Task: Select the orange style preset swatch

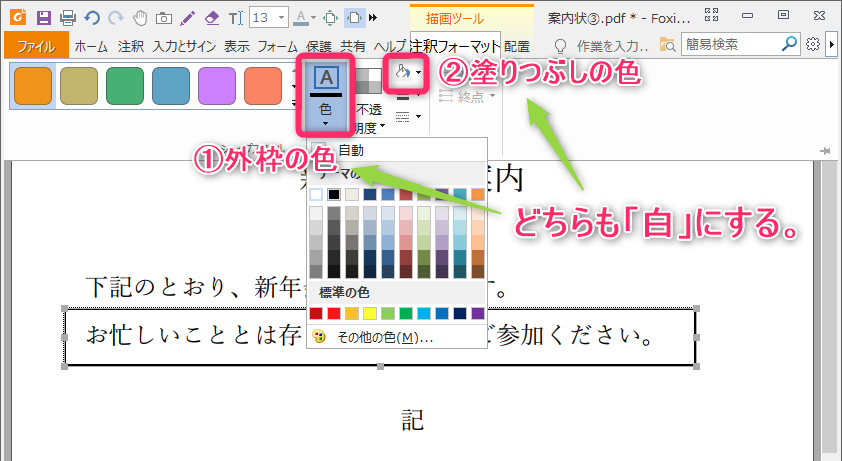Action: click(33, 87)
